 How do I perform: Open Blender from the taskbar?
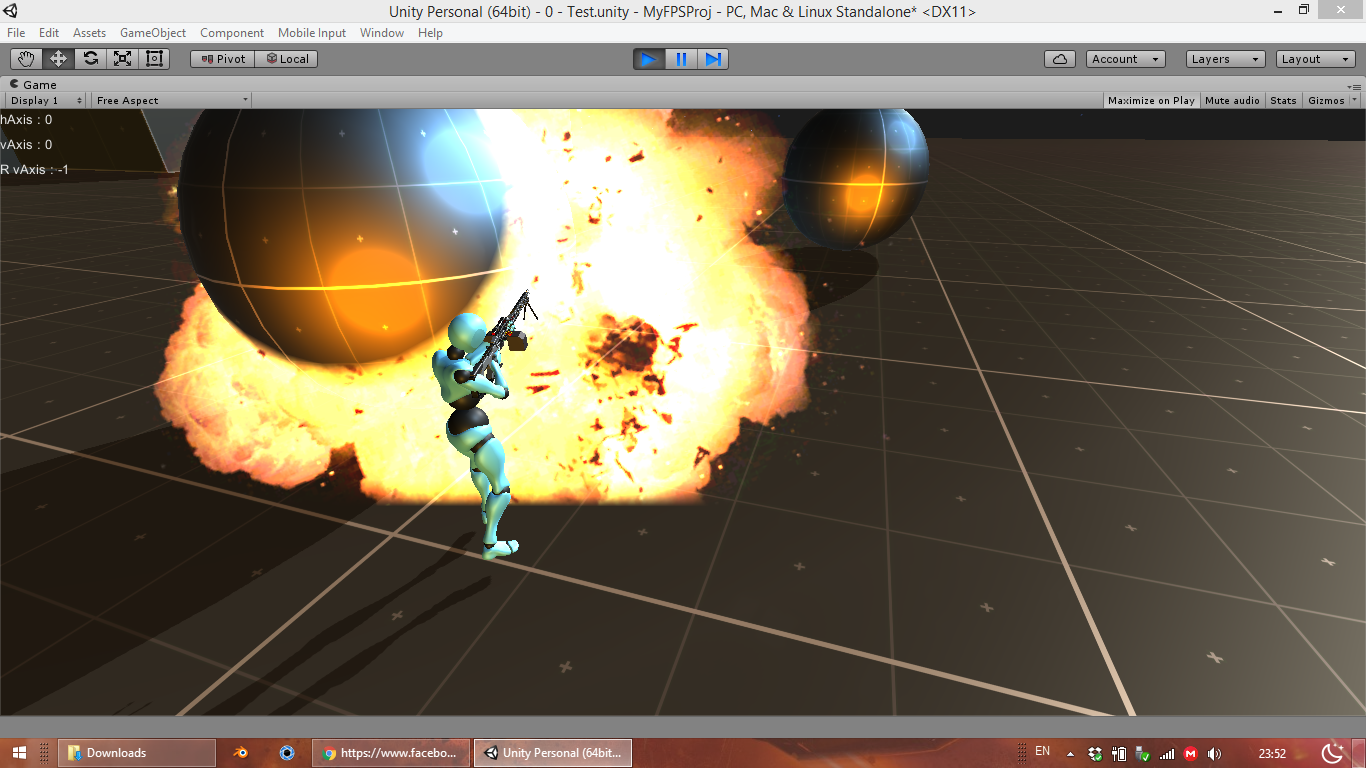240,753
